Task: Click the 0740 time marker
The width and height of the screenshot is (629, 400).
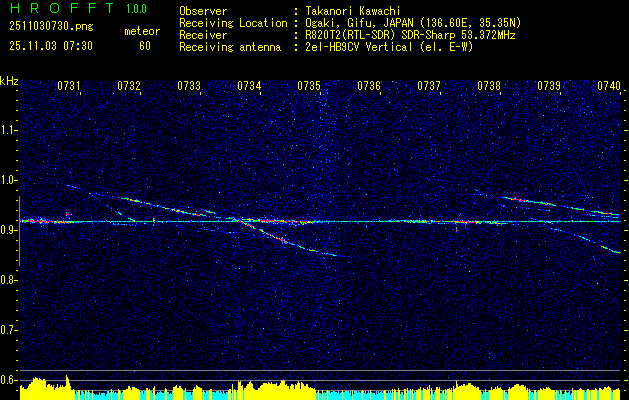Action: pyautogui.click(x=609, y=86)
